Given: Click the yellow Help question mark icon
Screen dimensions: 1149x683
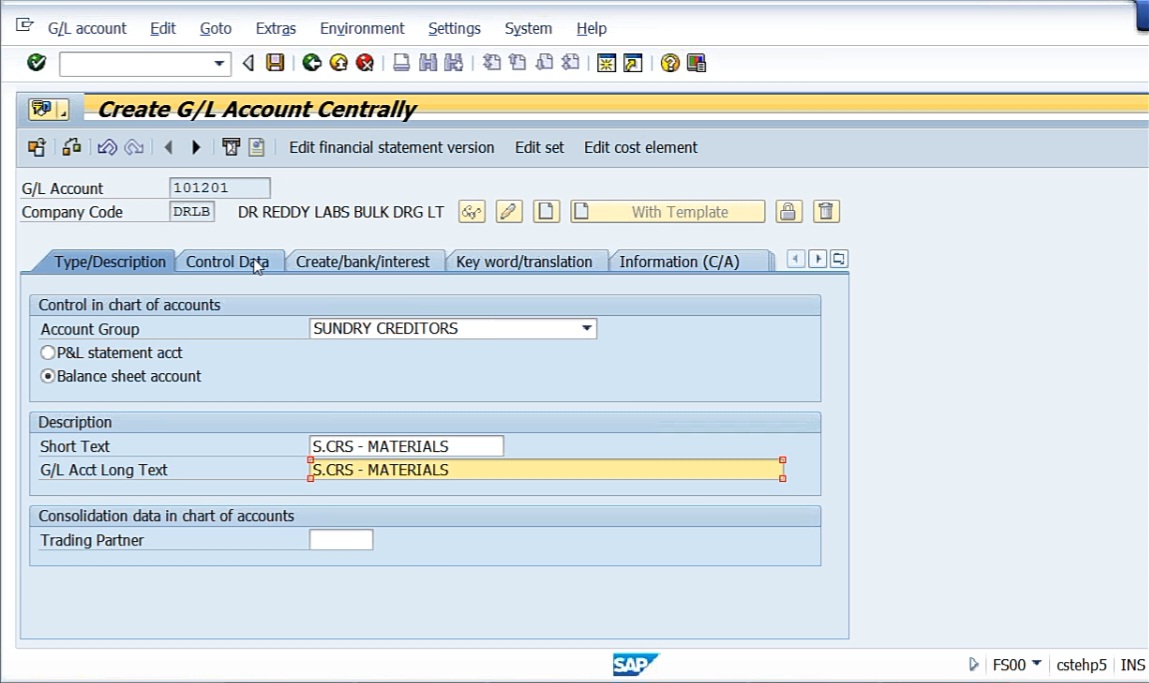Looking at the screenshot, I should (670, 63).
